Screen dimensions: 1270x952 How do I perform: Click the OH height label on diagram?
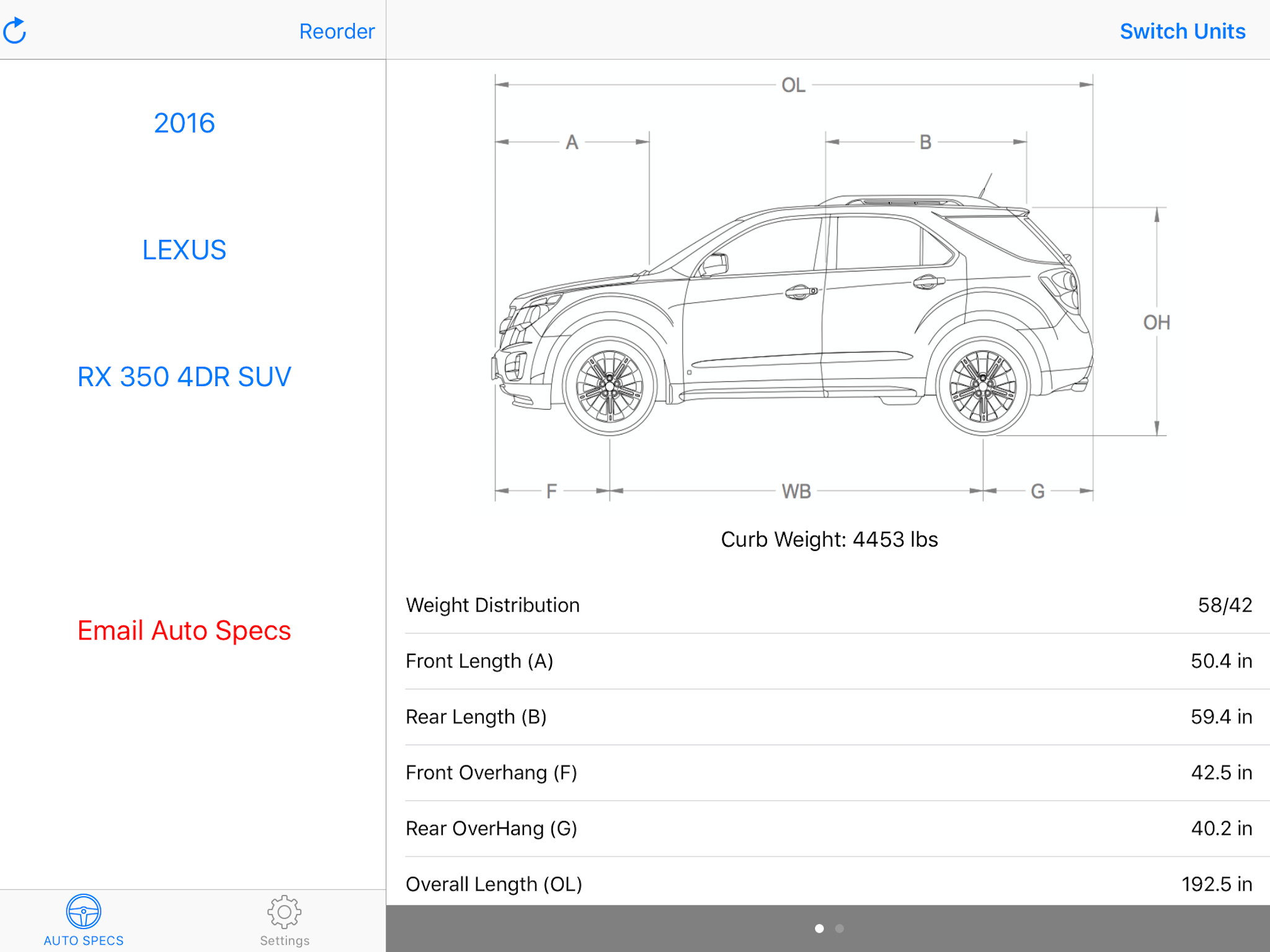1157,322
